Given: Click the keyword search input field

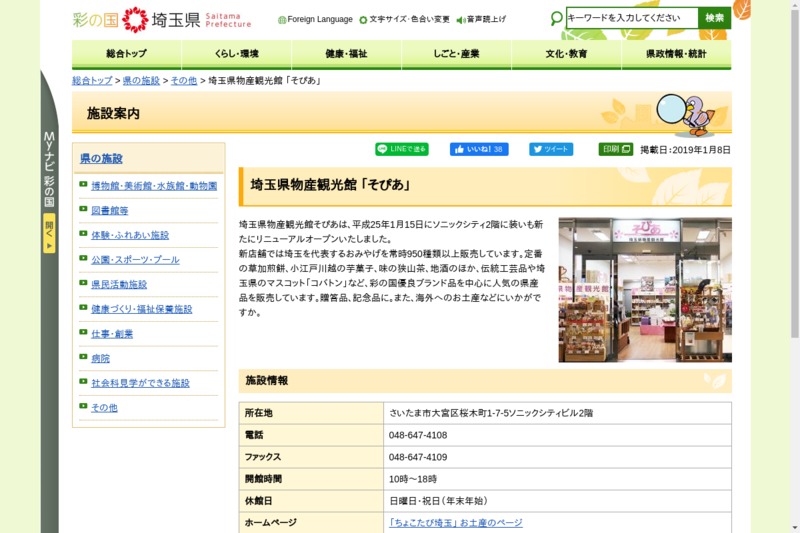Looking at the screenshot, I should coord(631,18).
